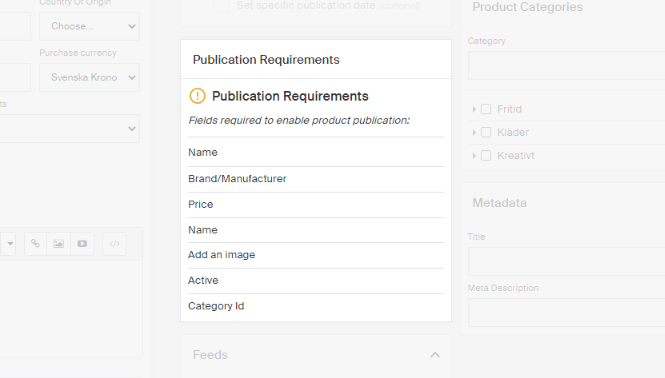Viewport: 665px width, 378px height.
Task: Click the Category search input field
Action: pos(566,66)
